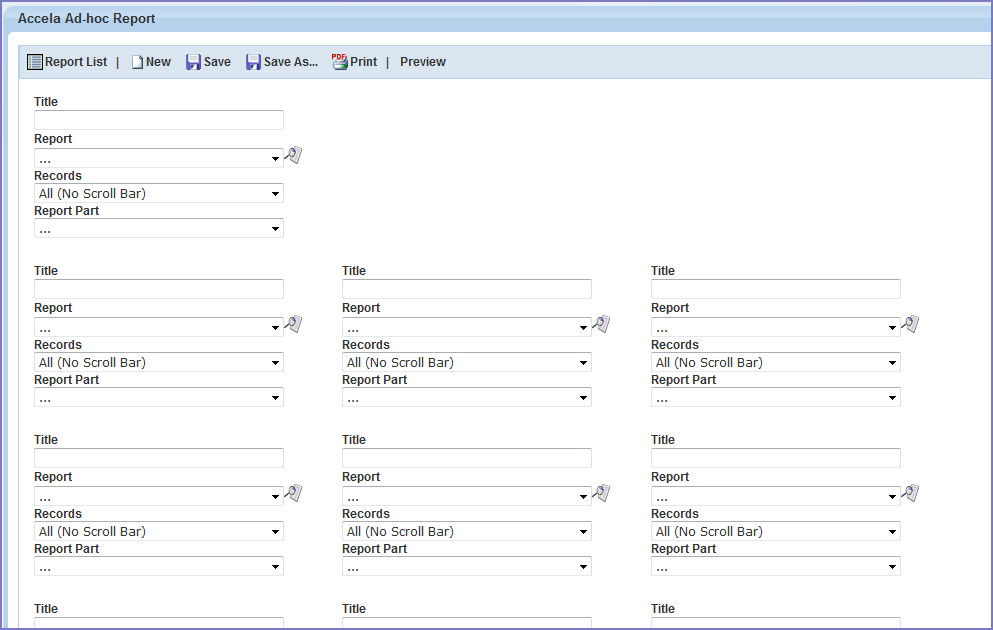Focus Title field in second row, right column
The width and height of the screenshot is (993, 630).
(x=775, y=289)
